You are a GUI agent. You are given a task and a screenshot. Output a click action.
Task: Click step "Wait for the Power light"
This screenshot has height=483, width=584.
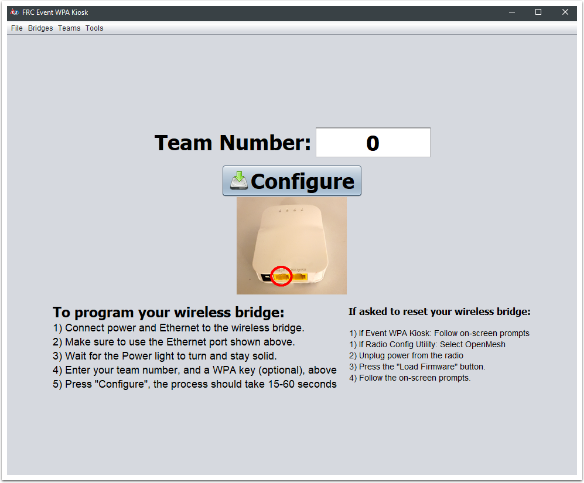tap(165, 356)
